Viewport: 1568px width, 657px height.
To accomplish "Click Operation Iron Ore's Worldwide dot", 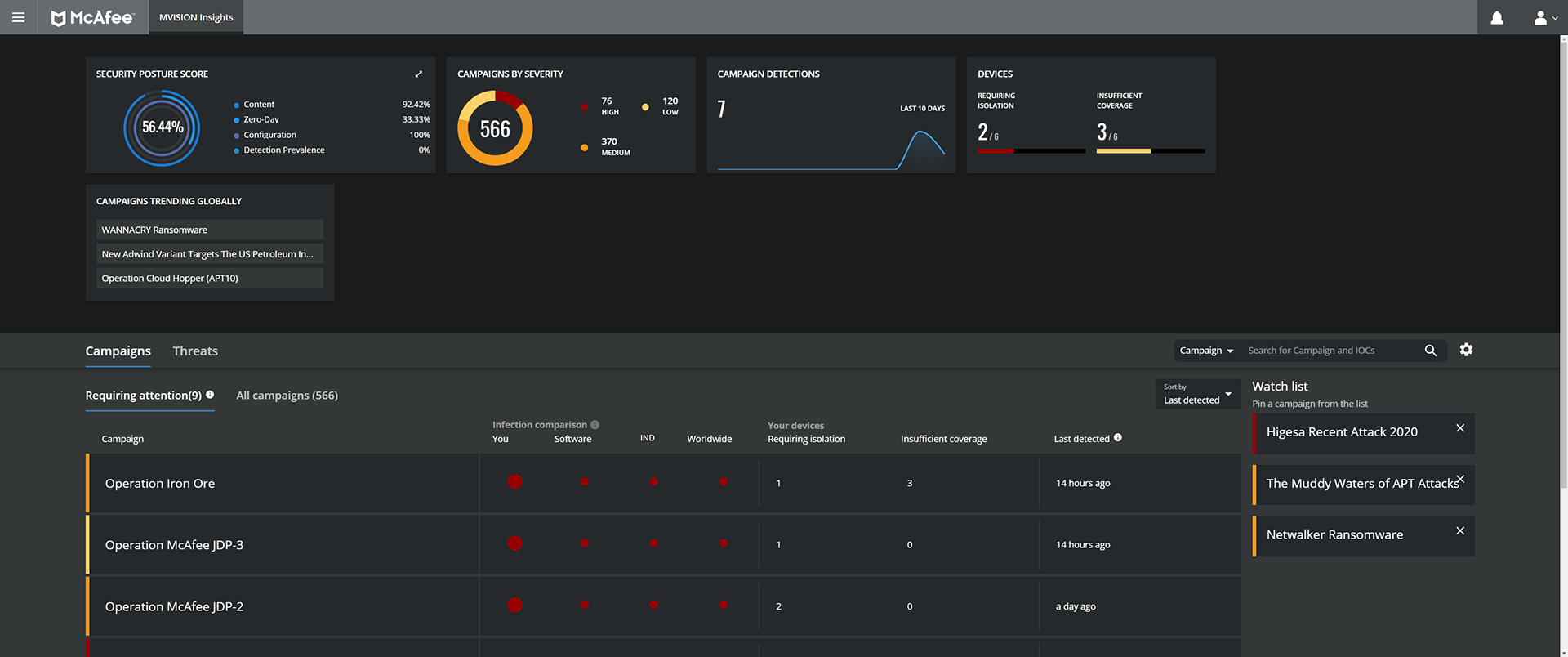I will click(x=724, y=482).
